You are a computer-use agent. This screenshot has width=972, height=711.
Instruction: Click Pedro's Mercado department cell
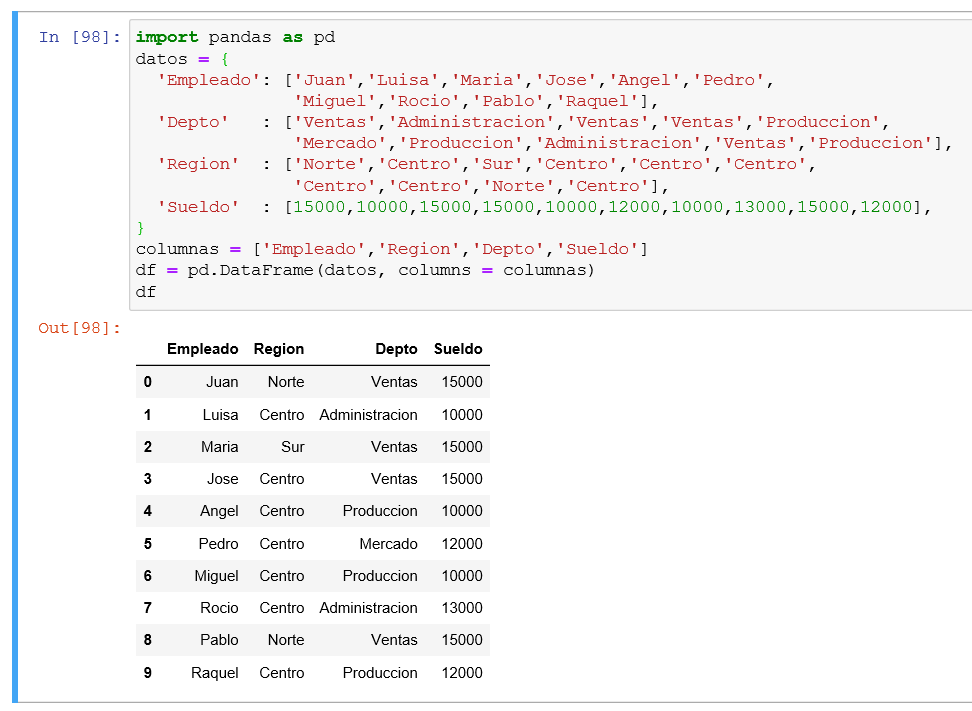388,544
